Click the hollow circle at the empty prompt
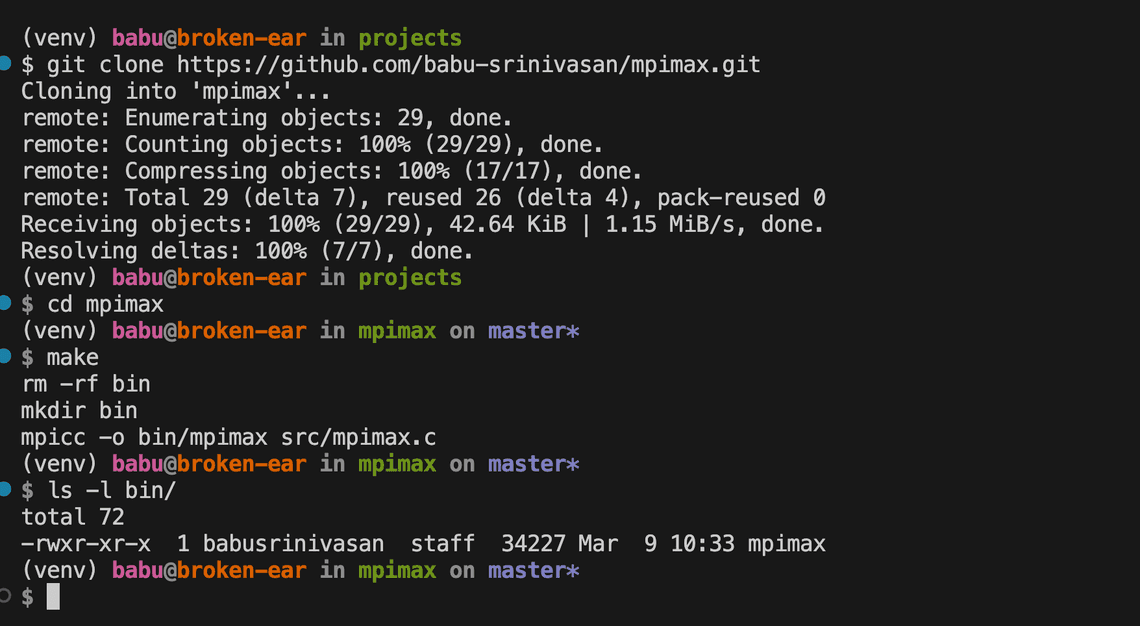1140x626 pixels. (5, 596)
